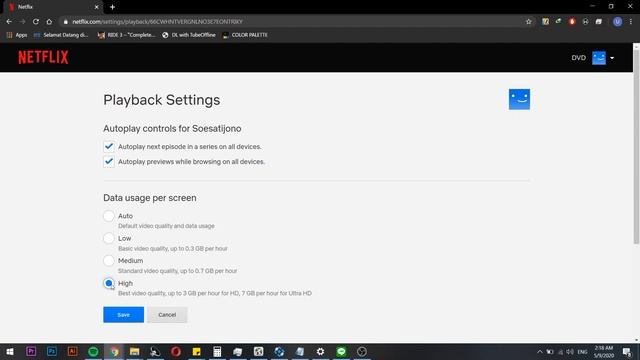Open File Explorer from the taskbar
This screenshot has width=640, height=360.
click(x=135, y=351)
